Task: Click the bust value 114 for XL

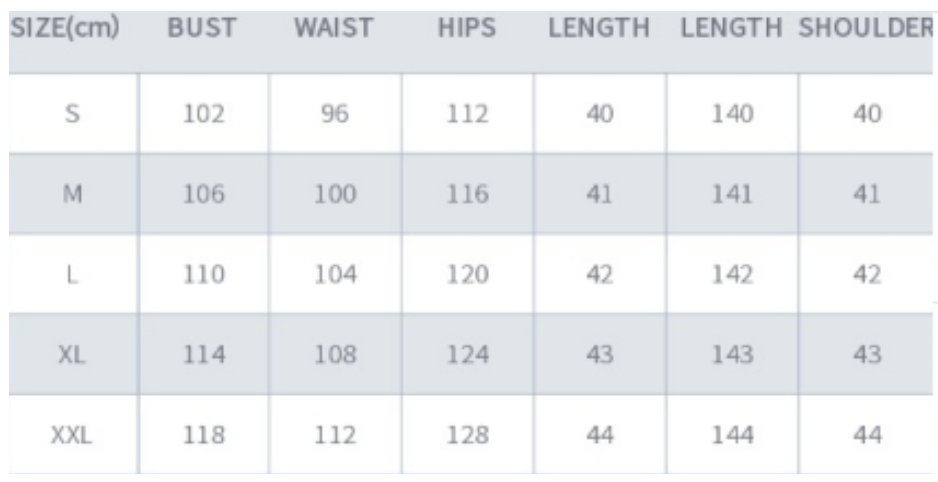Action: pos(204,355)
